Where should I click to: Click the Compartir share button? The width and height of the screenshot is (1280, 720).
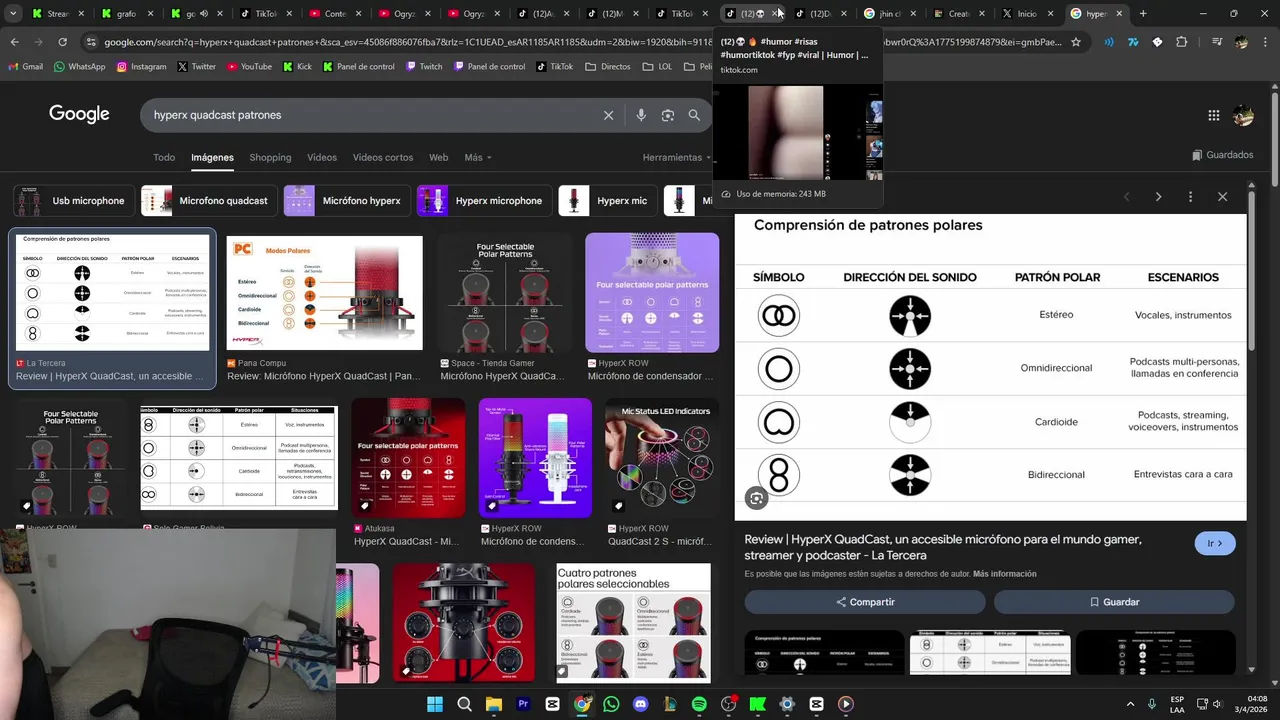tap(865, 602)
